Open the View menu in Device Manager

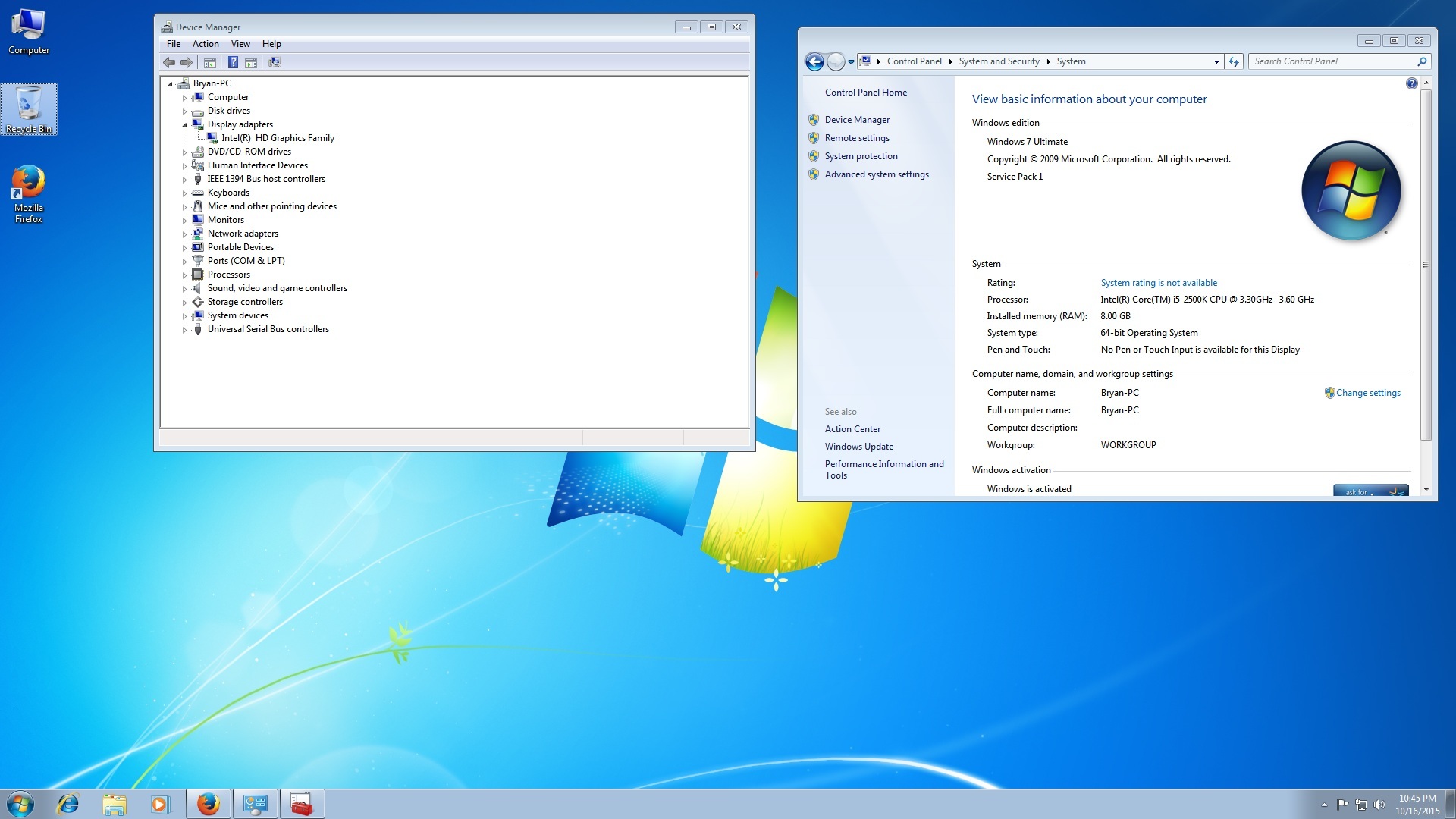(x=240, y=44)
